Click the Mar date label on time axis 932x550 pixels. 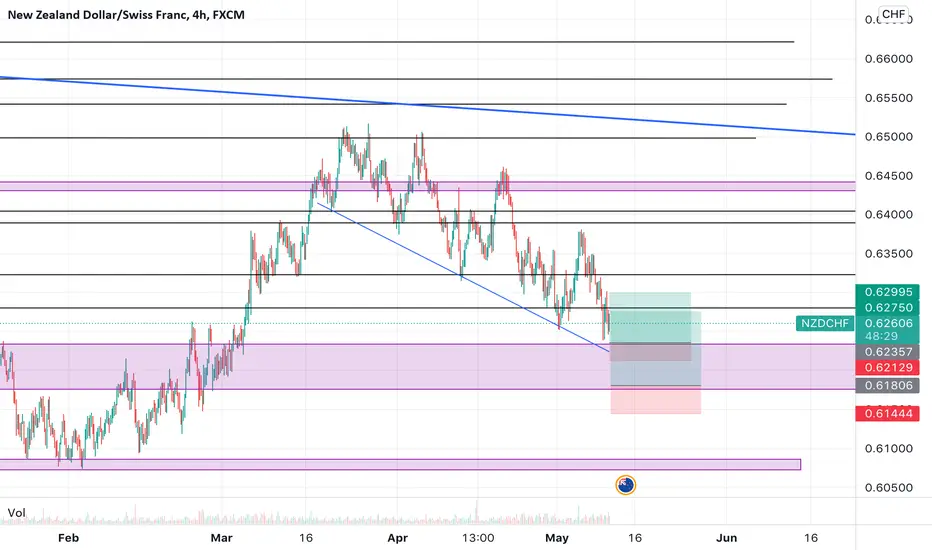(221, 538)
